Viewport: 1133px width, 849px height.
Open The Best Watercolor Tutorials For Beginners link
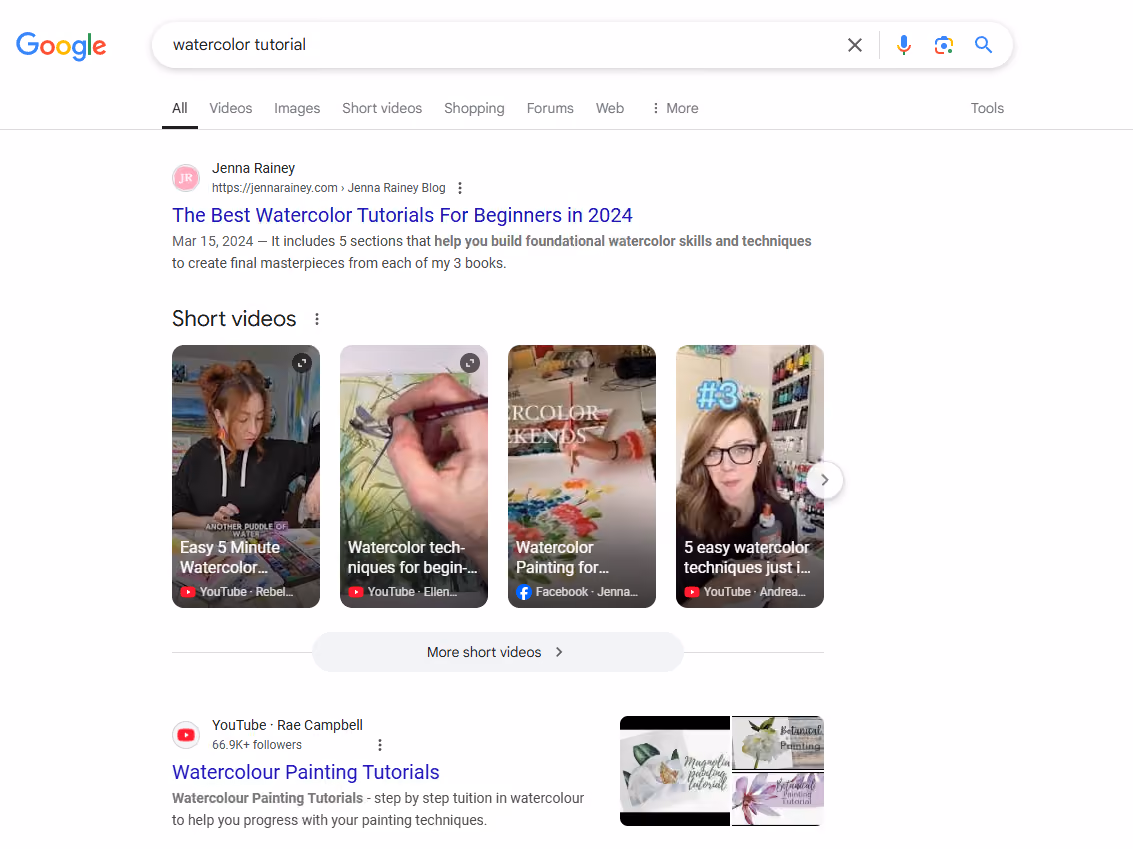(x=402, y=215)
